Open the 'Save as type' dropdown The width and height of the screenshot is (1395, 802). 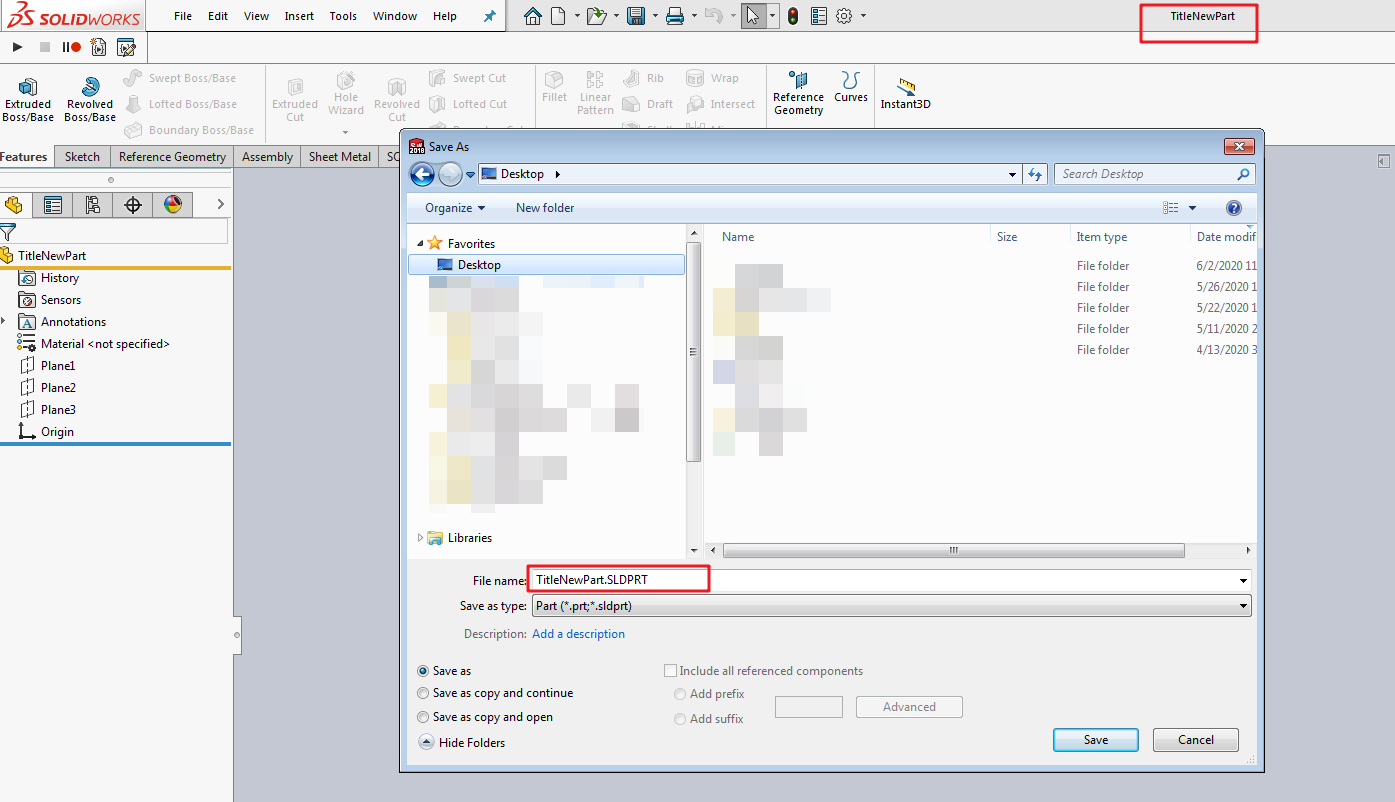pos(890,606)
